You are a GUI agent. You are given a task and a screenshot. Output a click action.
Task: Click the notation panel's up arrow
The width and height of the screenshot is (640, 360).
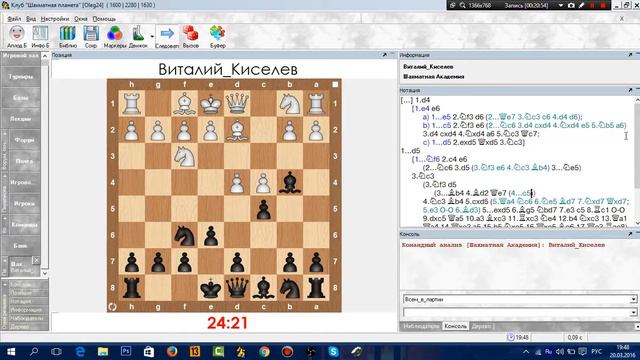pos(637,100)
